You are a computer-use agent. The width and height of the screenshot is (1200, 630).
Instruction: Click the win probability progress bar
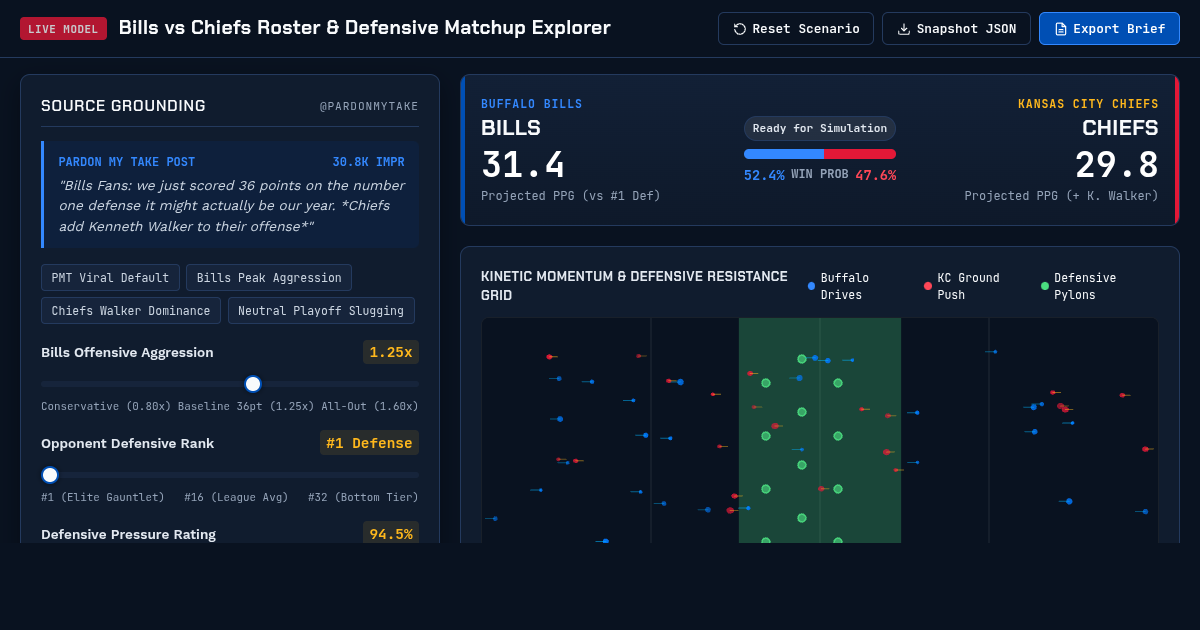(x=820, y=154)
